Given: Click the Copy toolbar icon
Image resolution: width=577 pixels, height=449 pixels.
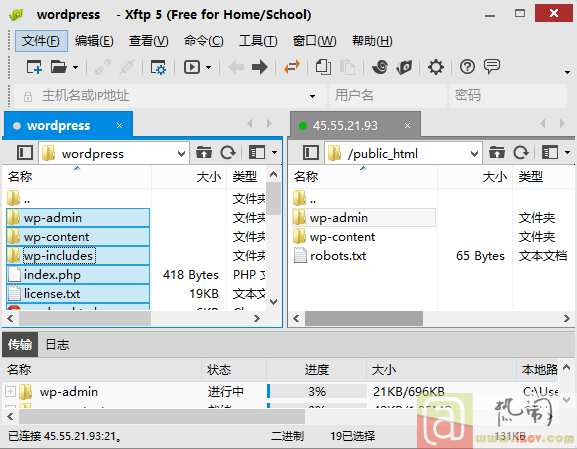Looking at the screenshot, I should [323, 67].
